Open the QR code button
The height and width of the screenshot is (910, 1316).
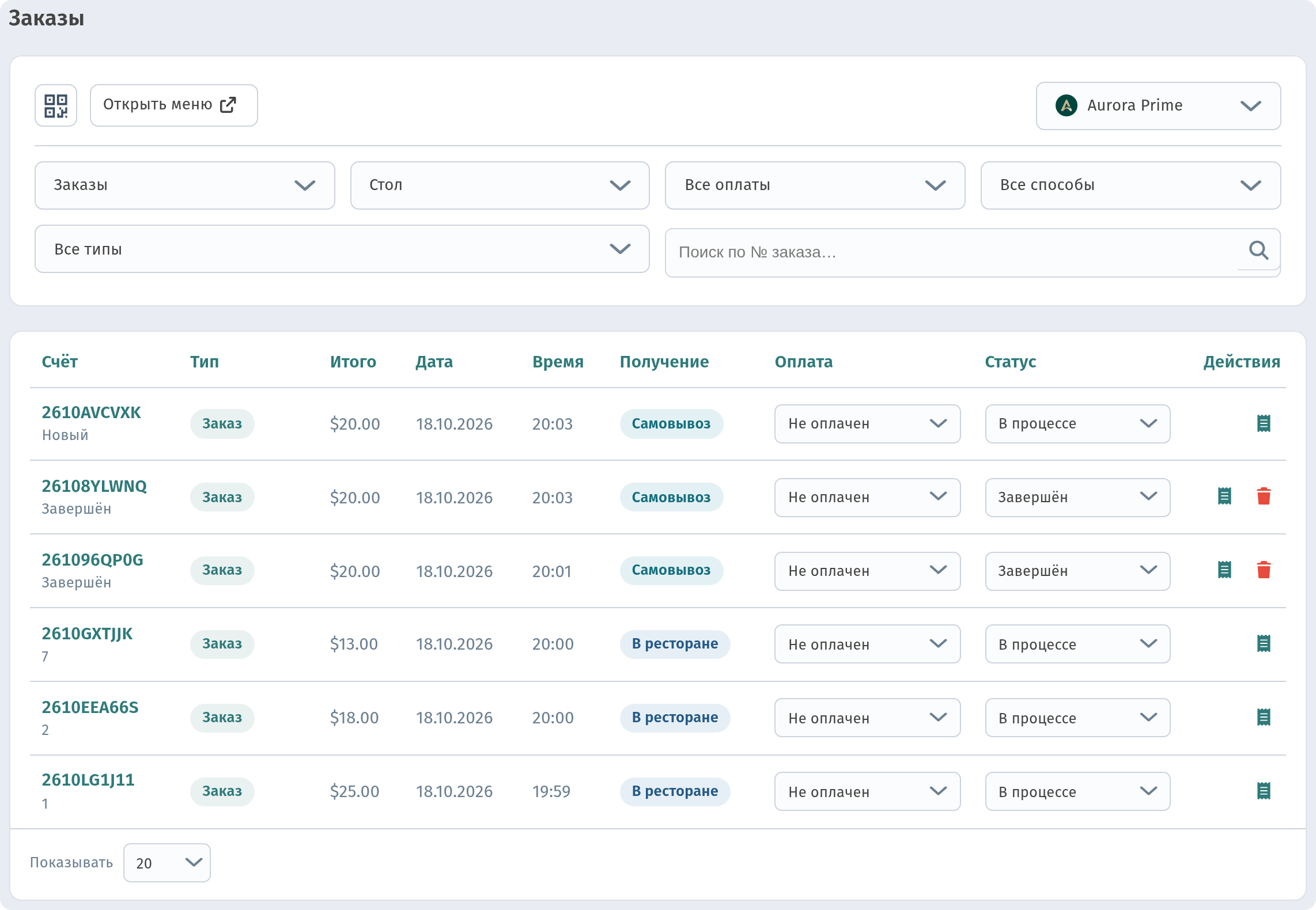56,105
